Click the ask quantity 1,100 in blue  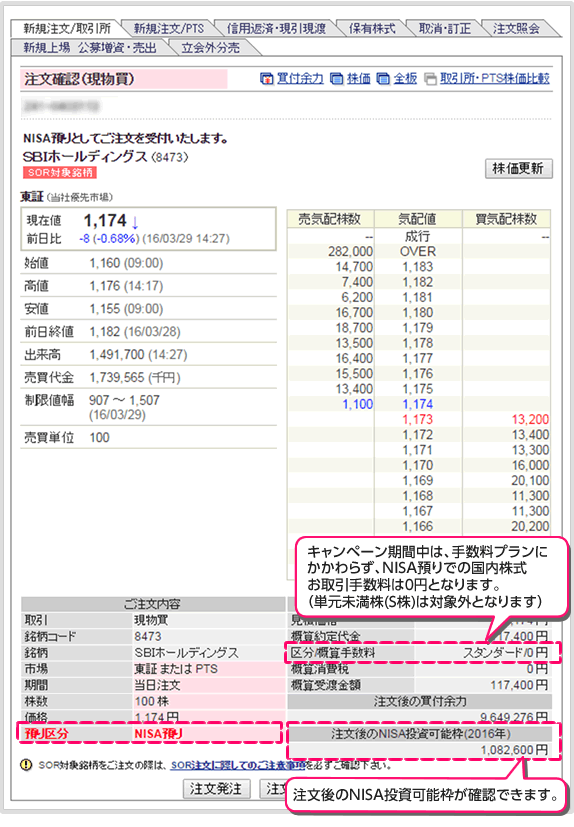tap(358, 405)
